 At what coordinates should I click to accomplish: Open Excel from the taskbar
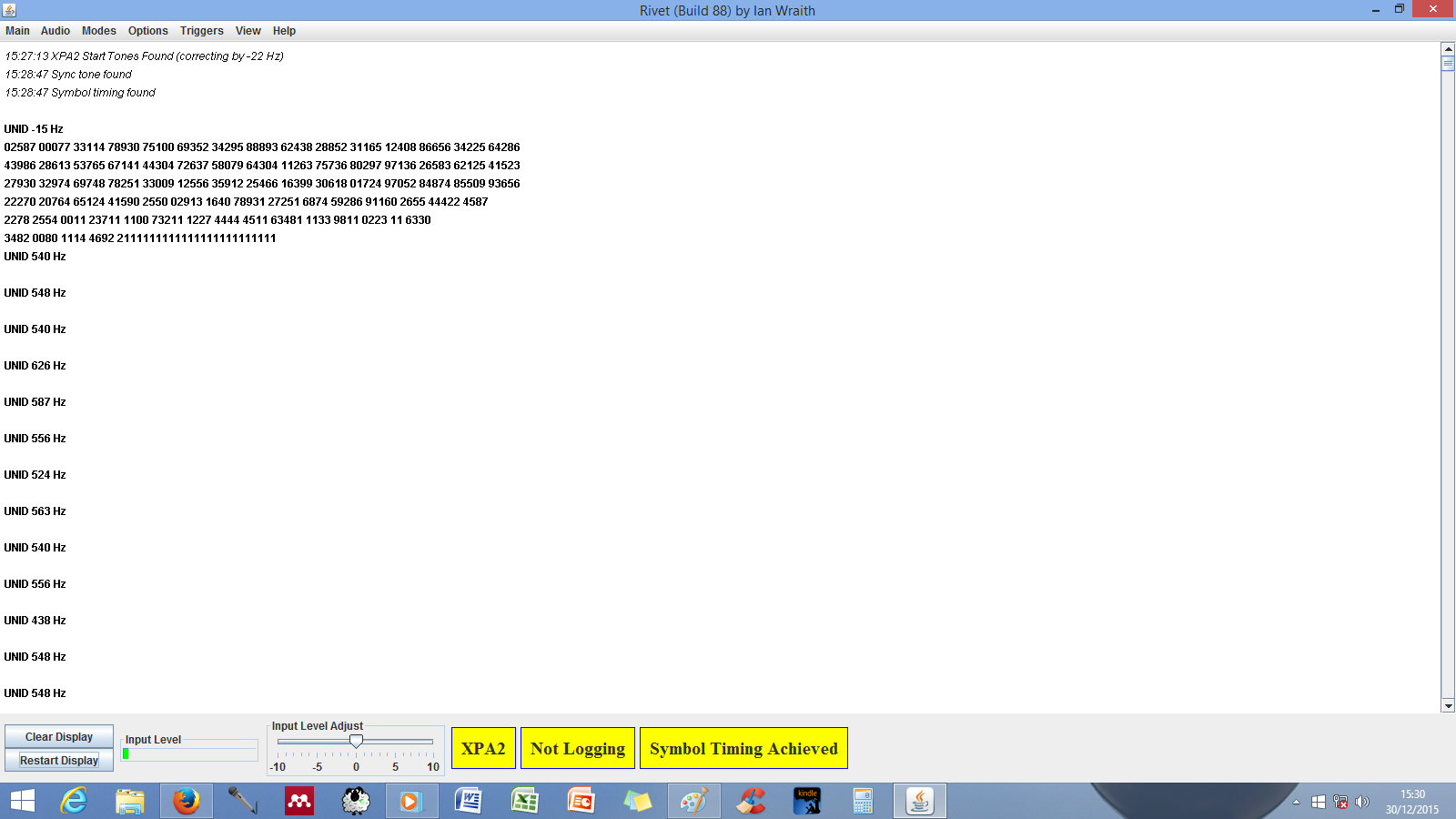(525, 801)
